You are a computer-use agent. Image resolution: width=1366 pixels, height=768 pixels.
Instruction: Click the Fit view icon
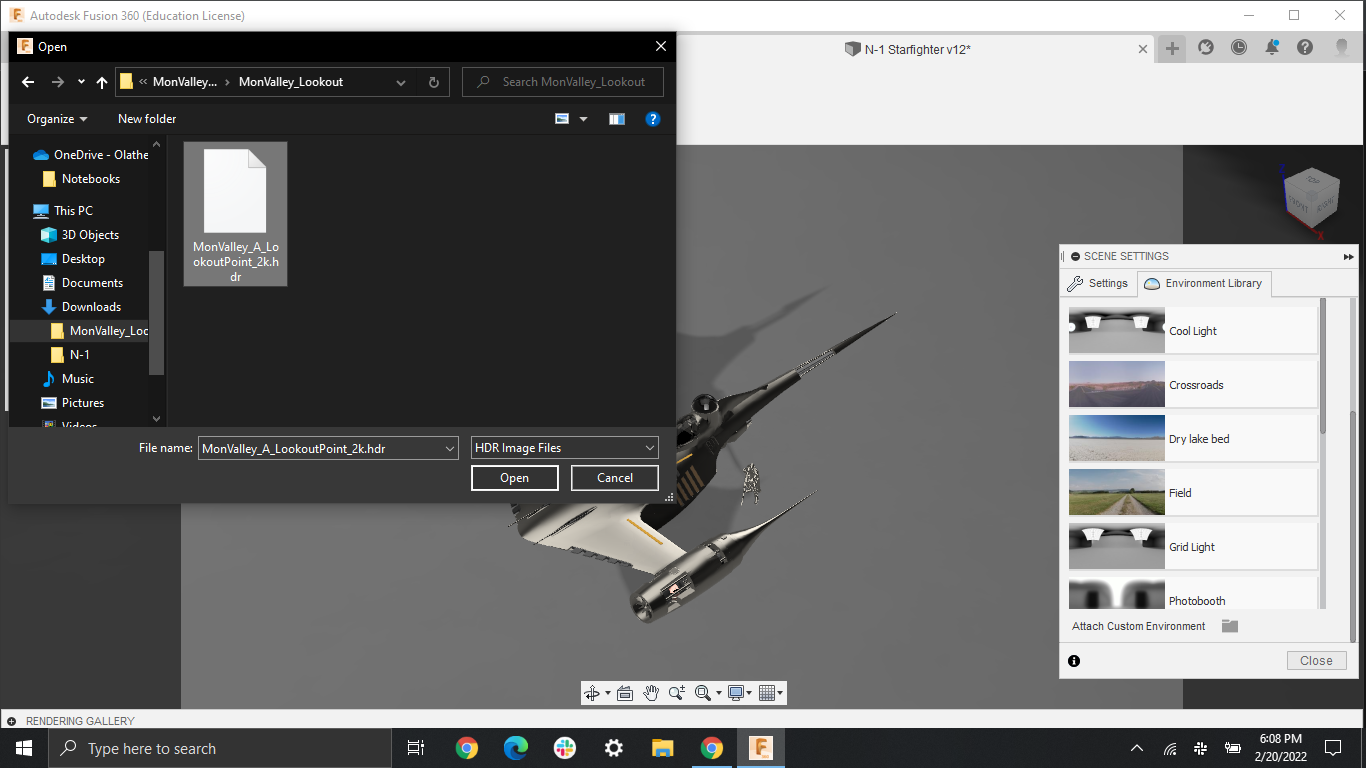[703, 692]
